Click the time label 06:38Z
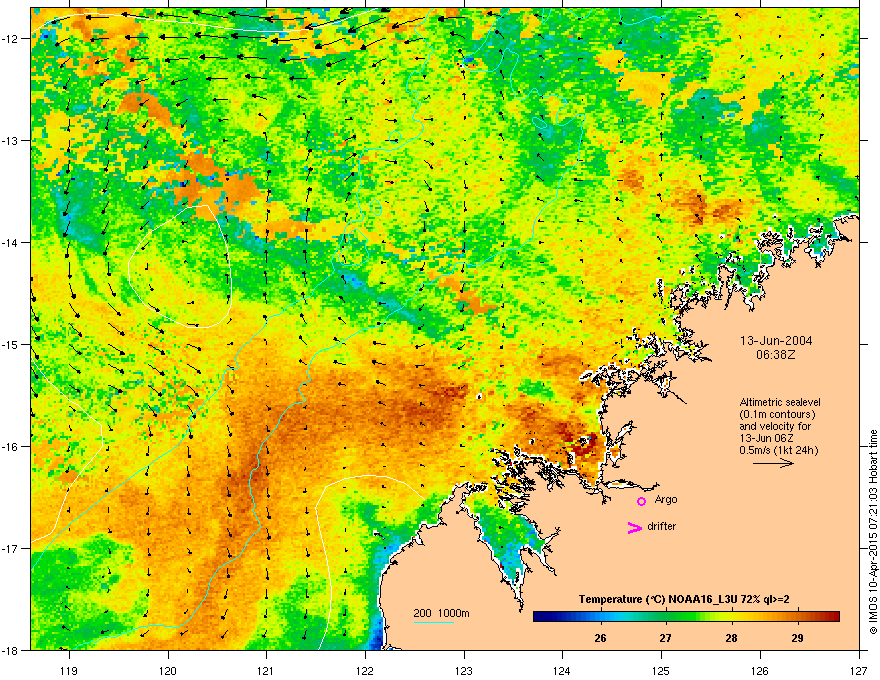This screenshot has width=880, height=680. click(x=776, y=355)
